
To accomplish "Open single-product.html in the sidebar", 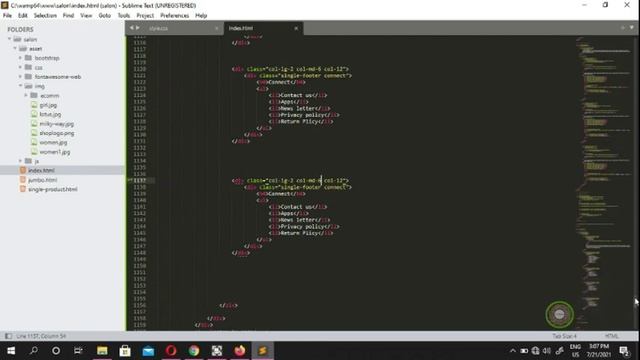I will pos(53,189).
